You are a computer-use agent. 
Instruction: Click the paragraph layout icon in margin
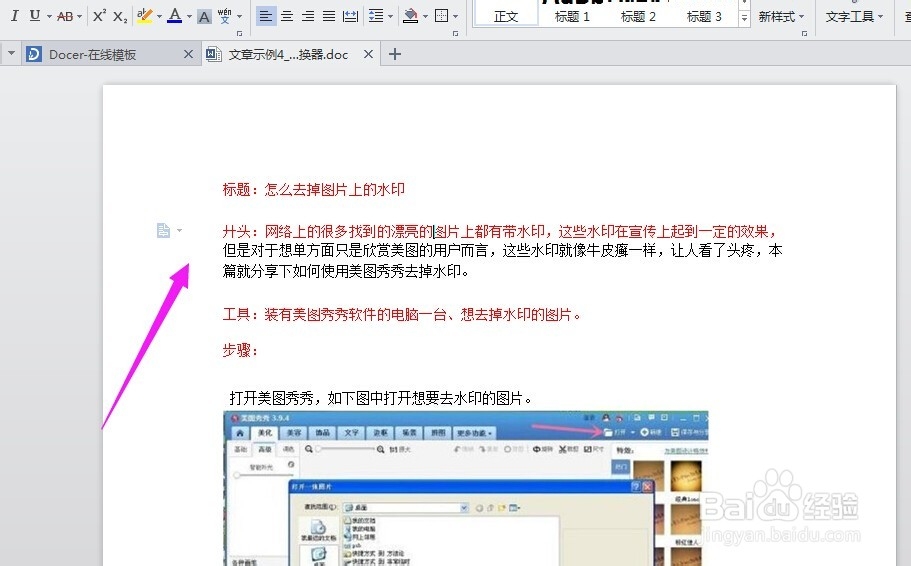coord(163,231)
